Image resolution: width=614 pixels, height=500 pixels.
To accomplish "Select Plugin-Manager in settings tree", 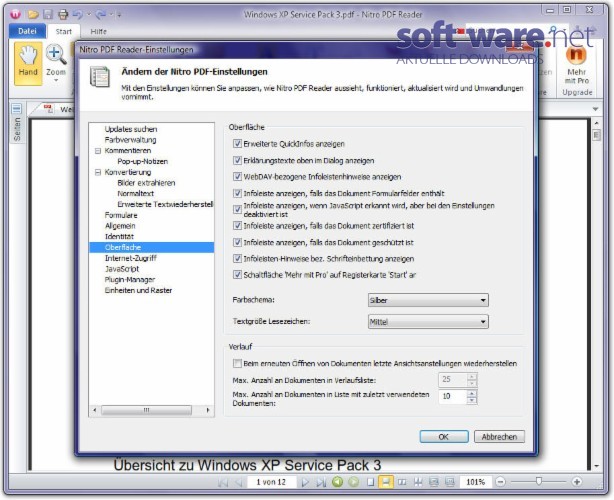I will (130, 280).
